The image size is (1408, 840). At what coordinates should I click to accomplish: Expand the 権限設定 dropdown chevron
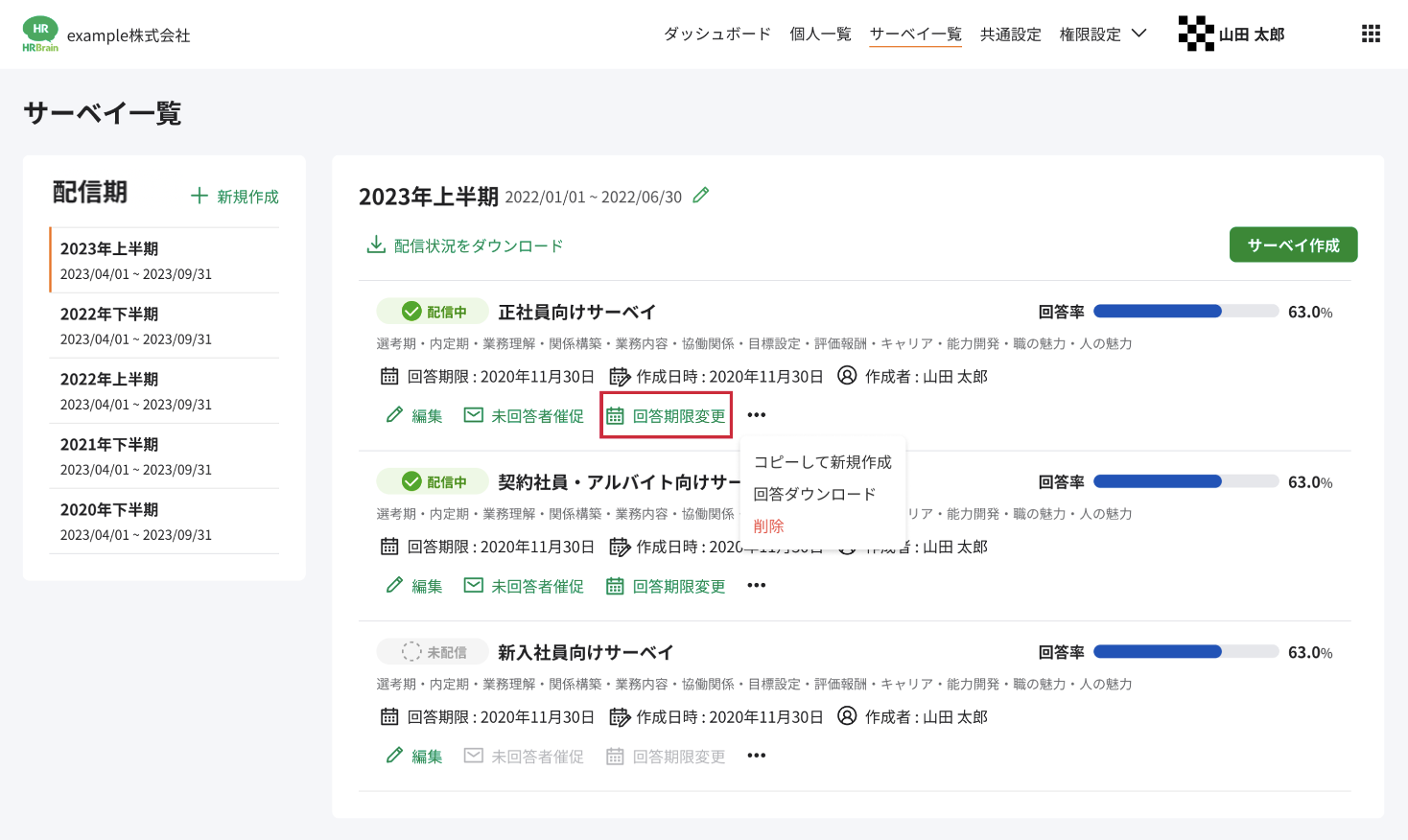[x=1139, y=33]
